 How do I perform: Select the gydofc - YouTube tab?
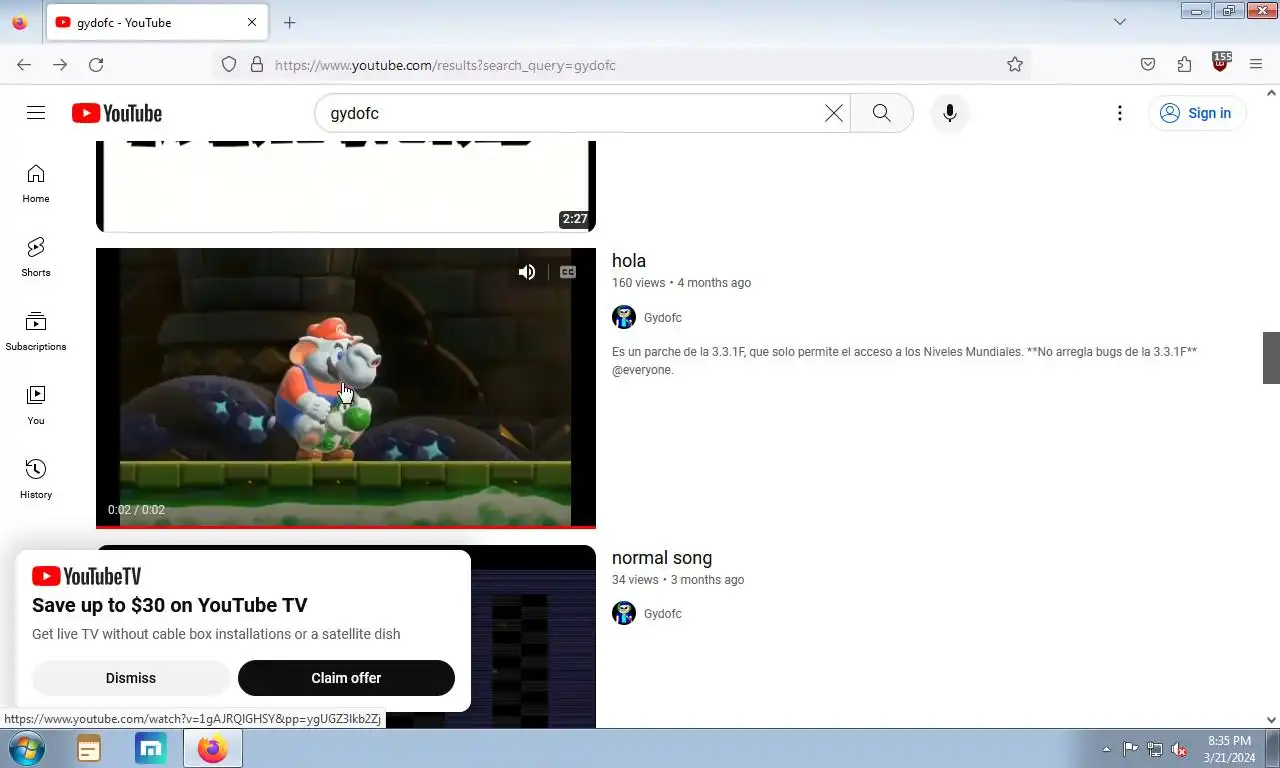pos(156,22)
